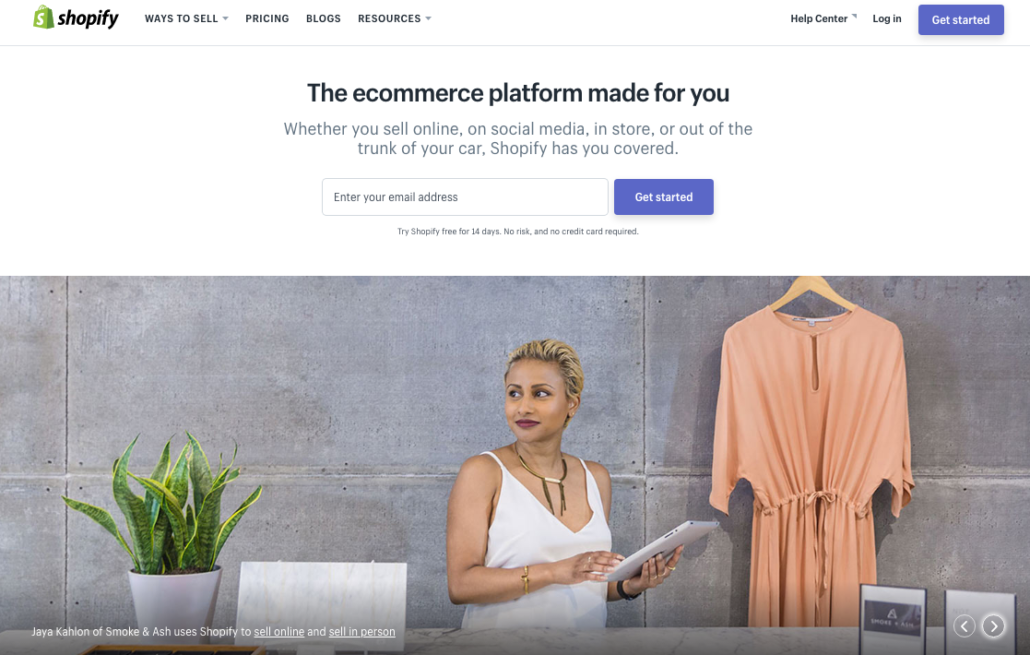This screenshot has width=1030, height=655.
Task: Show the previous slide with the left arrow
Action: point(964,626)
